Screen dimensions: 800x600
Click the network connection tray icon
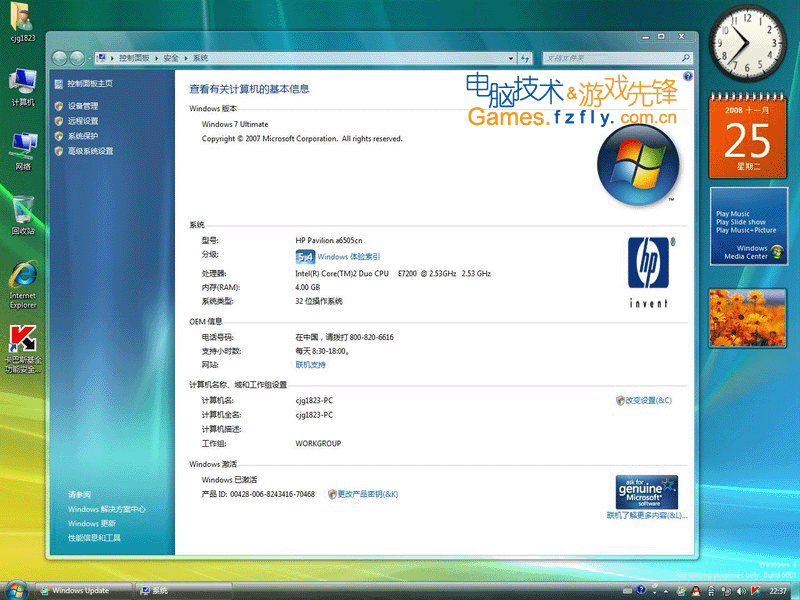(726, 591)
